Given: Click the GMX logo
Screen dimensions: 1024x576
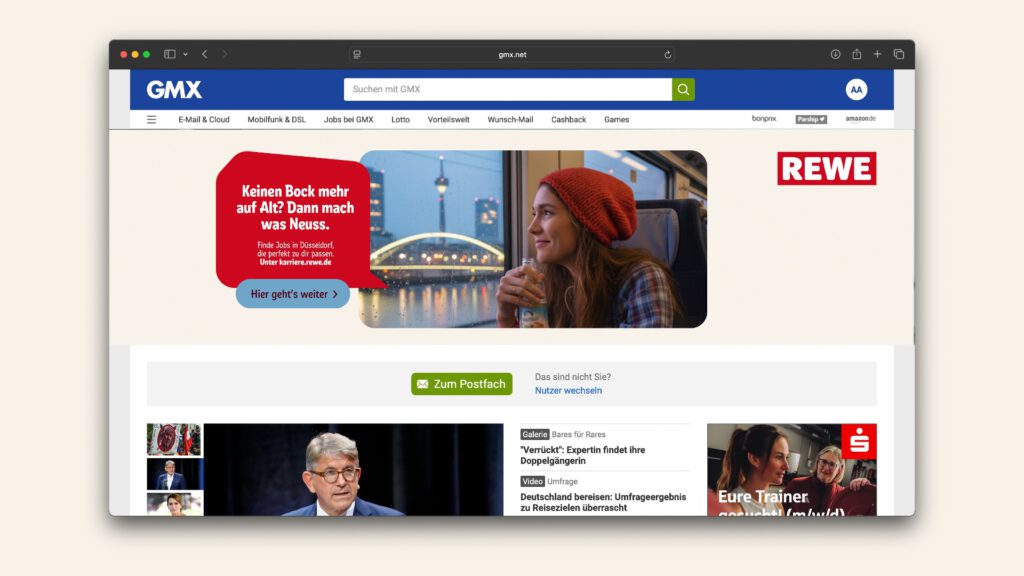Looking at the screenshot, I should click(174, 90).
